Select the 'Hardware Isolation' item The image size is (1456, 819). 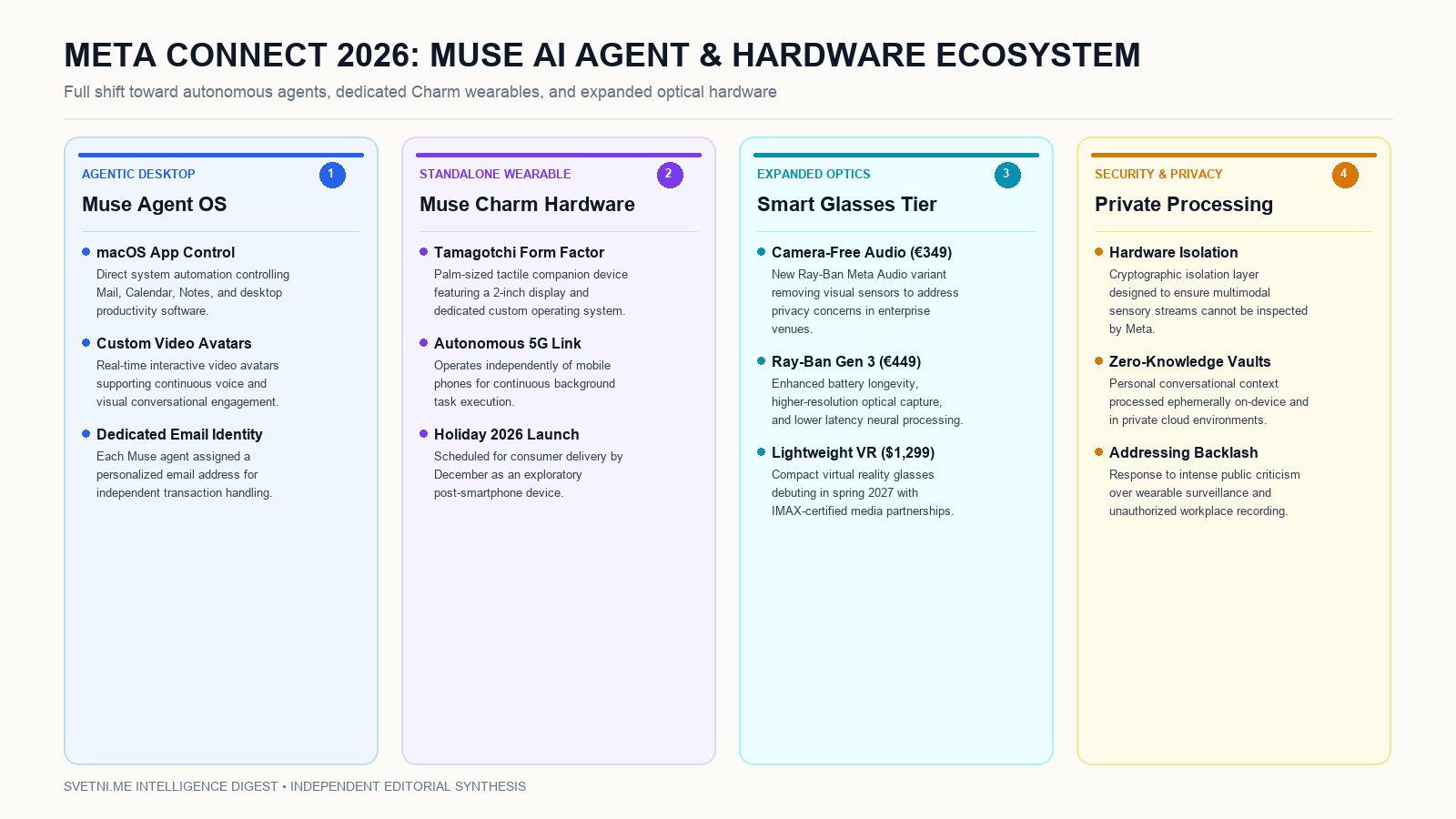tap(1173, 252)
